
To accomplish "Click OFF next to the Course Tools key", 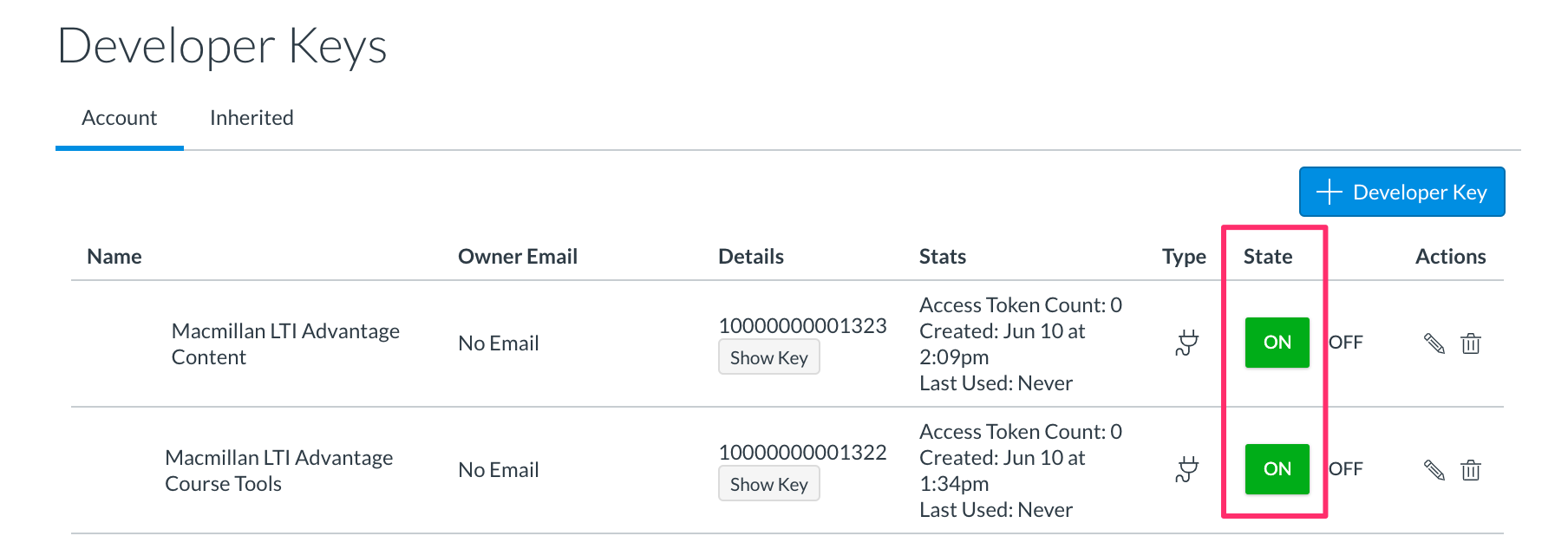I will pyautogui.click(x=1346, y=469).
